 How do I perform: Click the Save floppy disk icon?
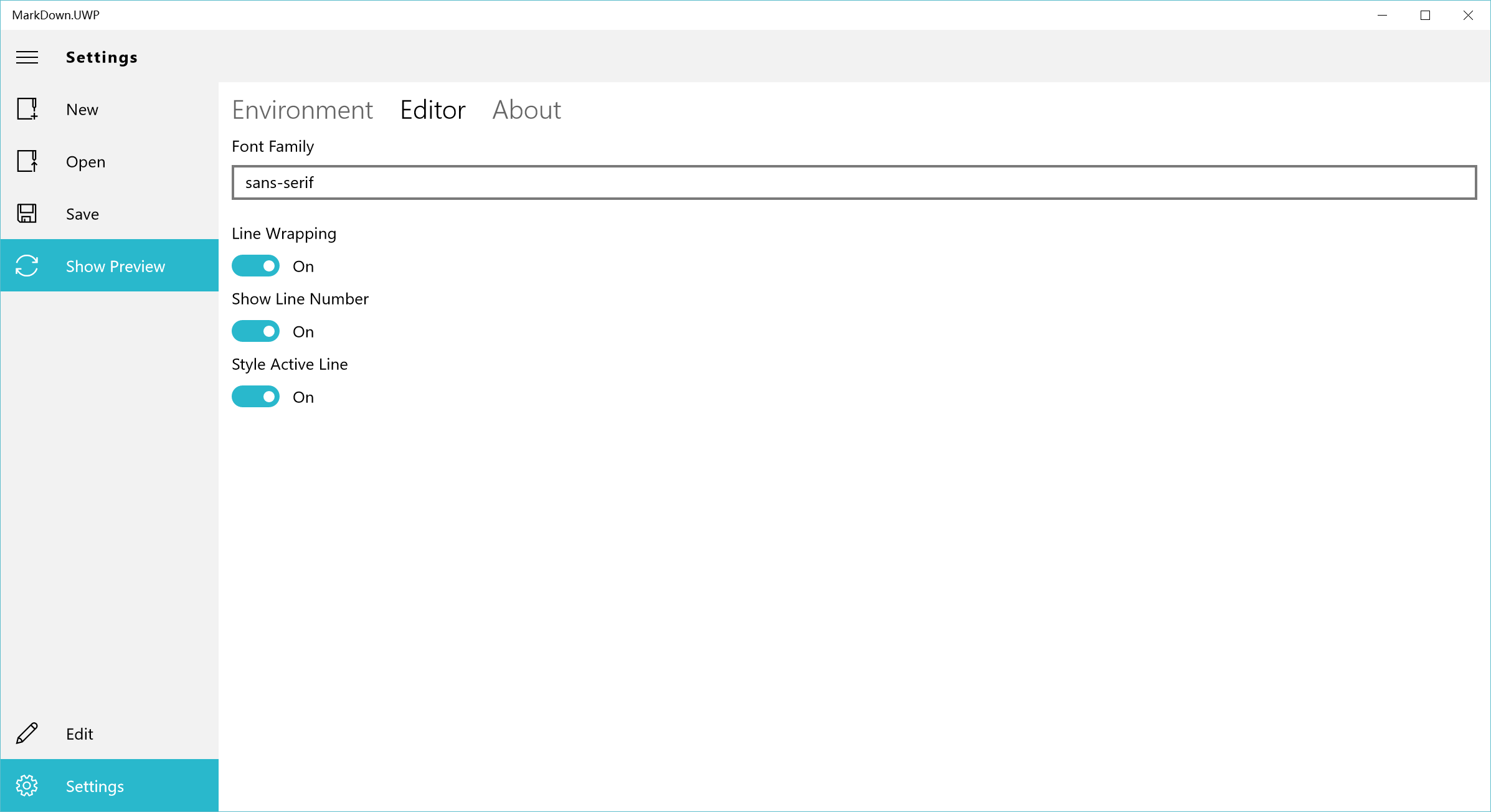click(x=27, y=214)
